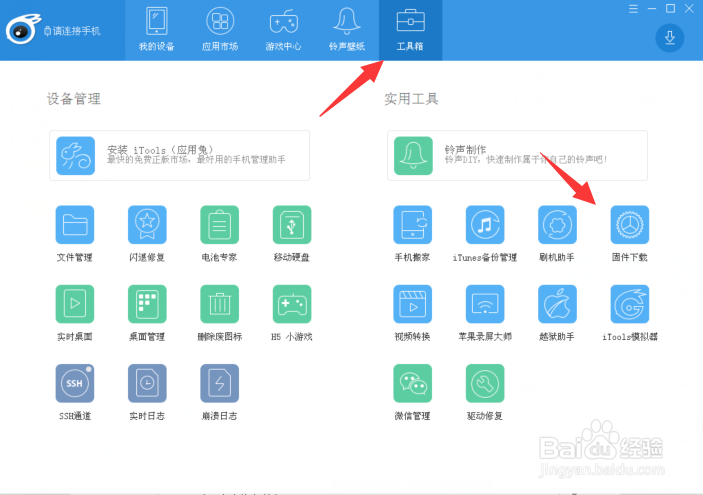Open the 删除废图标 trash icon tool

pos(220,304)
